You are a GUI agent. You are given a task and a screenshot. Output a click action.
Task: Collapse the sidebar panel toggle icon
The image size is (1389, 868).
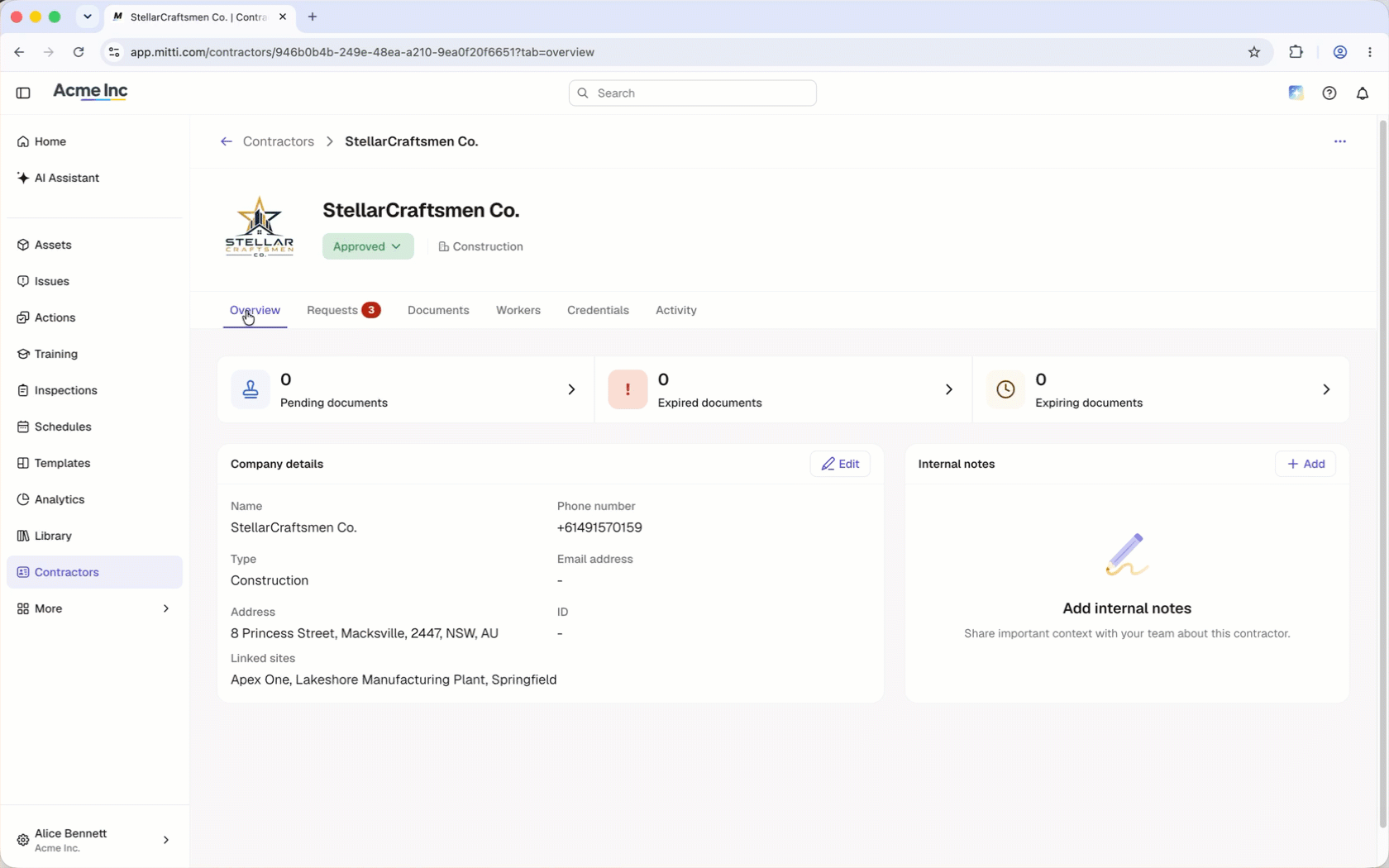[23, 93]
